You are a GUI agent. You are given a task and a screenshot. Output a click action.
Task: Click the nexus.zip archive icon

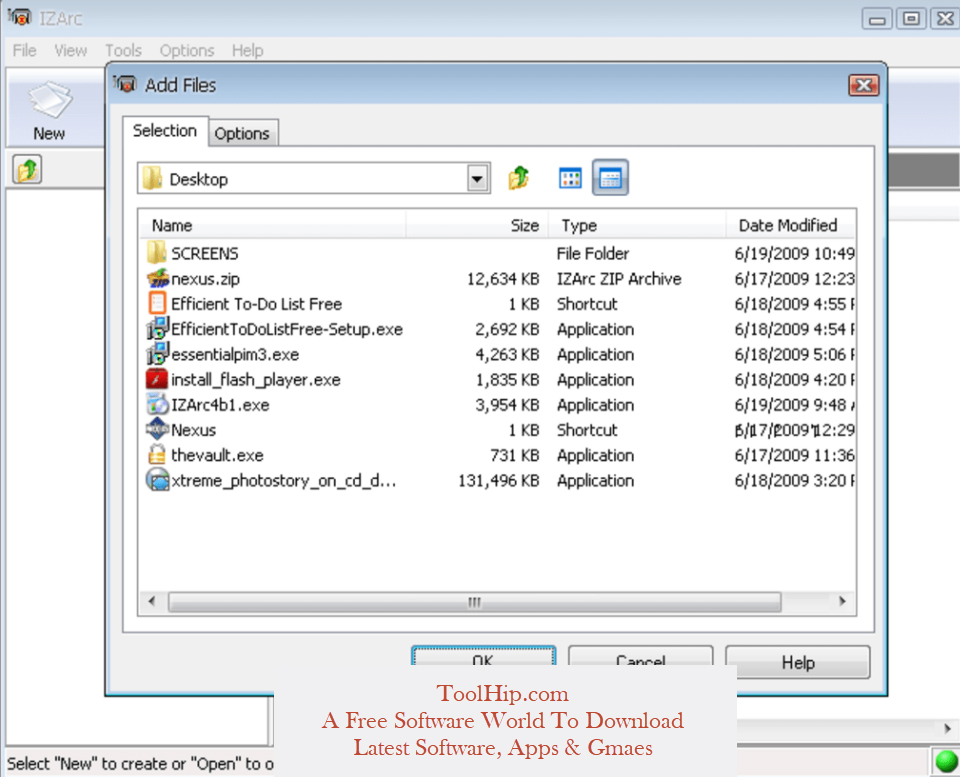click(x=158, y=279)
